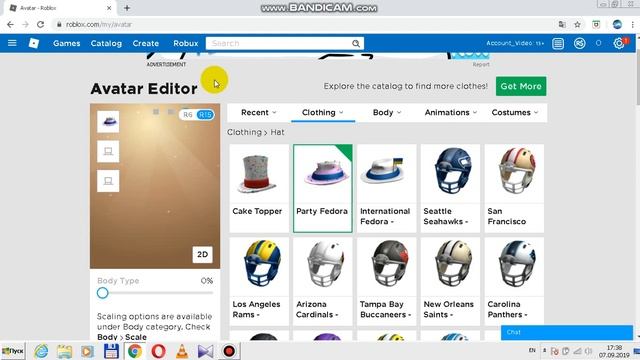Click the Get More button
Screen dimensions: 640x360
(521, 86)
